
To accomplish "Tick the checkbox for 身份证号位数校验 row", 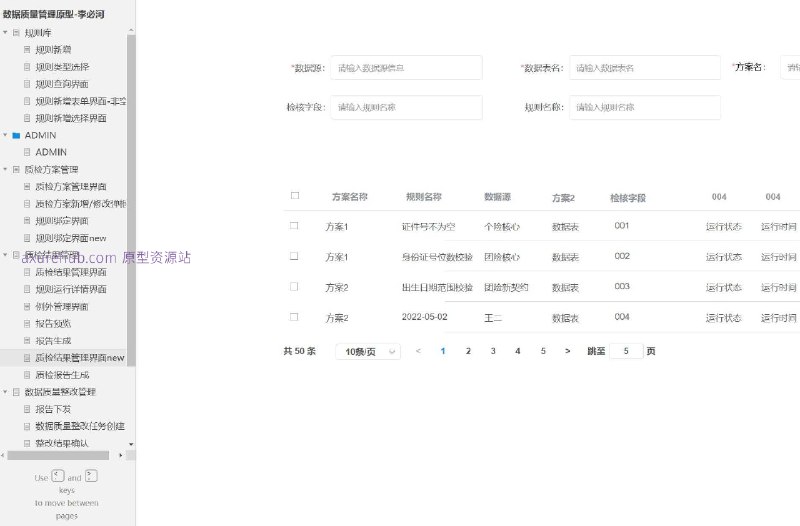I will 294,256.
